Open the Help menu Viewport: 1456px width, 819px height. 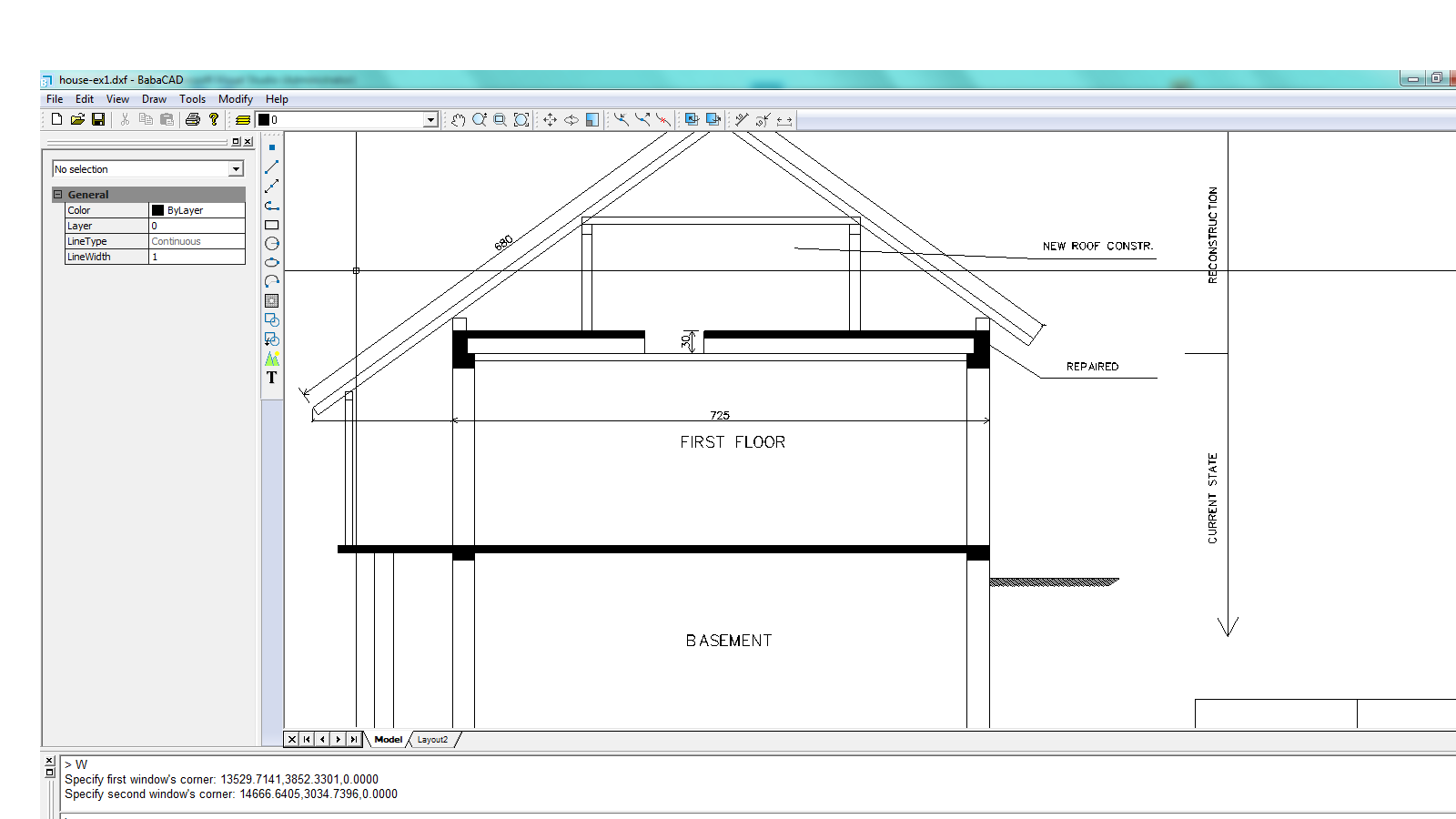pyautogui.click(x=277, y=99)
